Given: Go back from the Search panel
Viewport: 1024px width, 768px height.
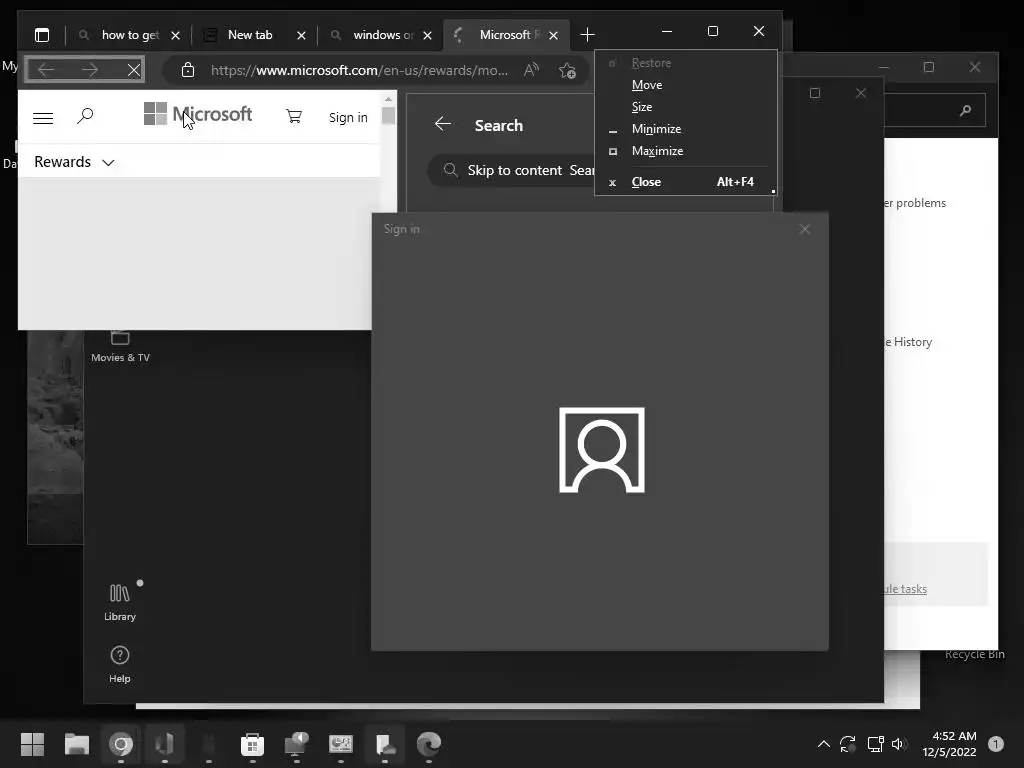Looking at the screenshot, I should pos(443,124).
